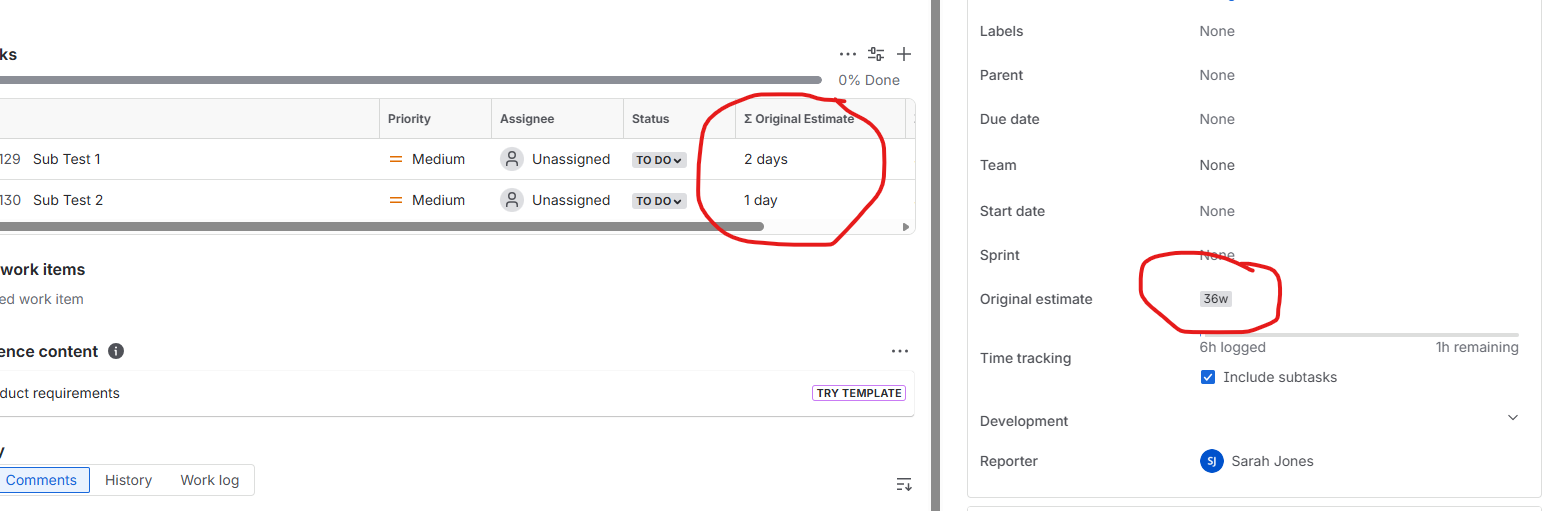Edit the 36w original estimate value
Viewport: 1551px width, 511px height.
pos(1216,299)
